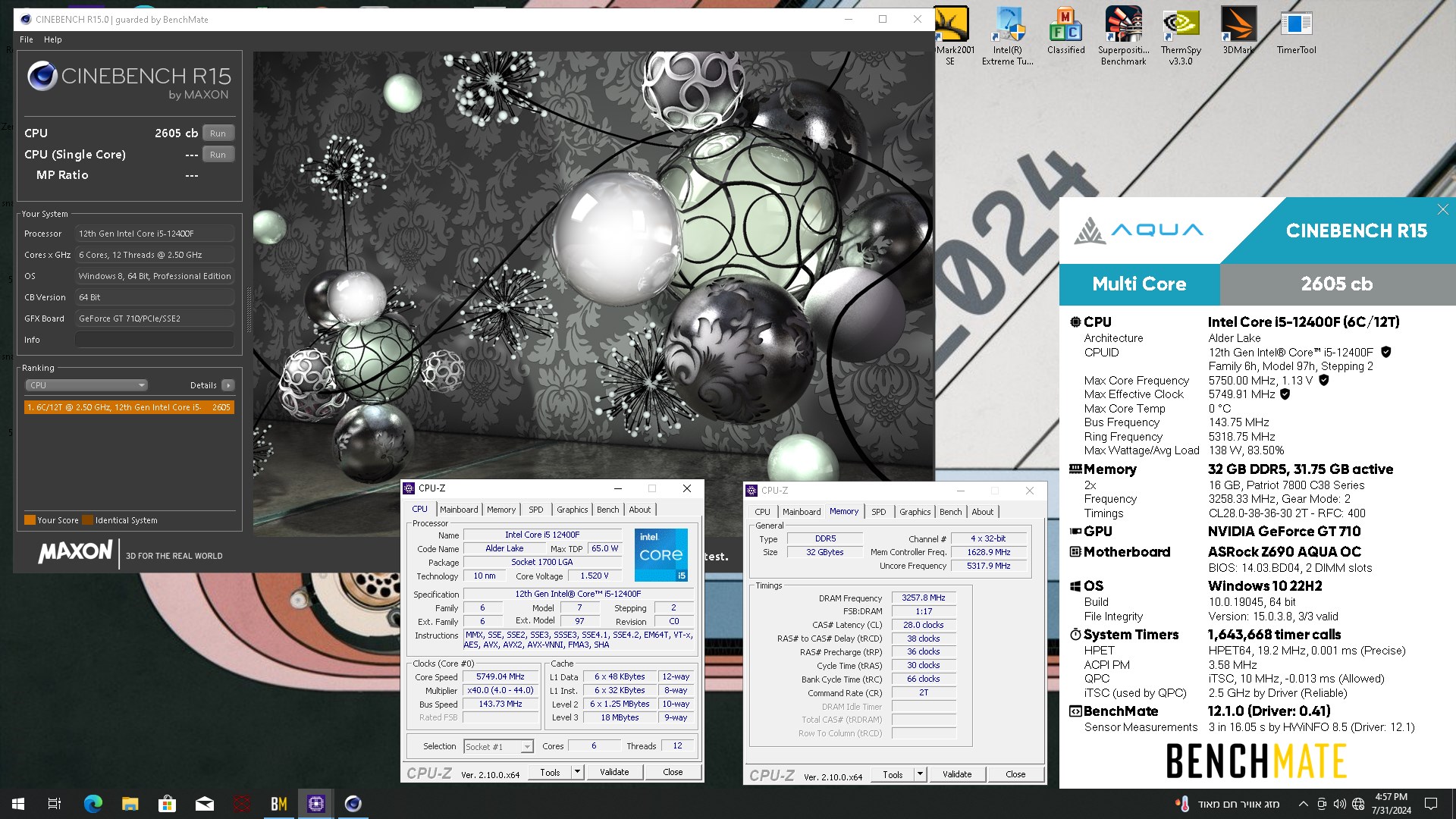Image resolution: width=1456 pixels, height=819 pixels.
Task: Switch to Mainboard tab in left CPU-Z
Action: [x=459, y=510]
